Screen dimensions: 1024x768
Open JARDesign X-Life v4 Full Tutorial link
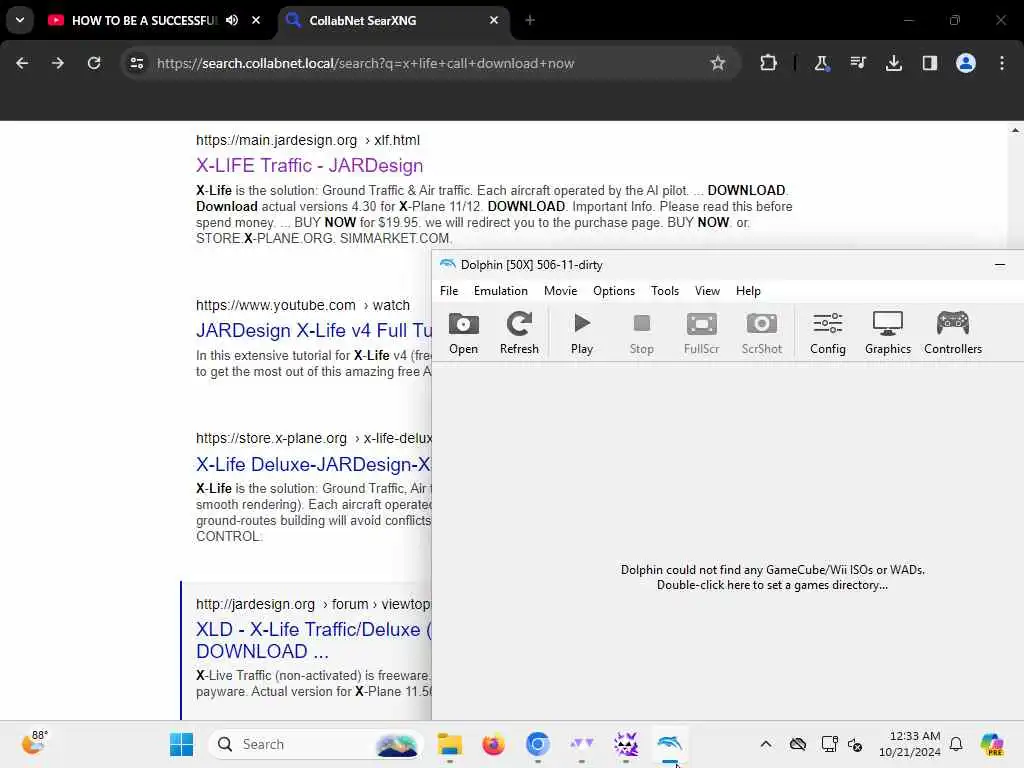click(x=313, y=330)
